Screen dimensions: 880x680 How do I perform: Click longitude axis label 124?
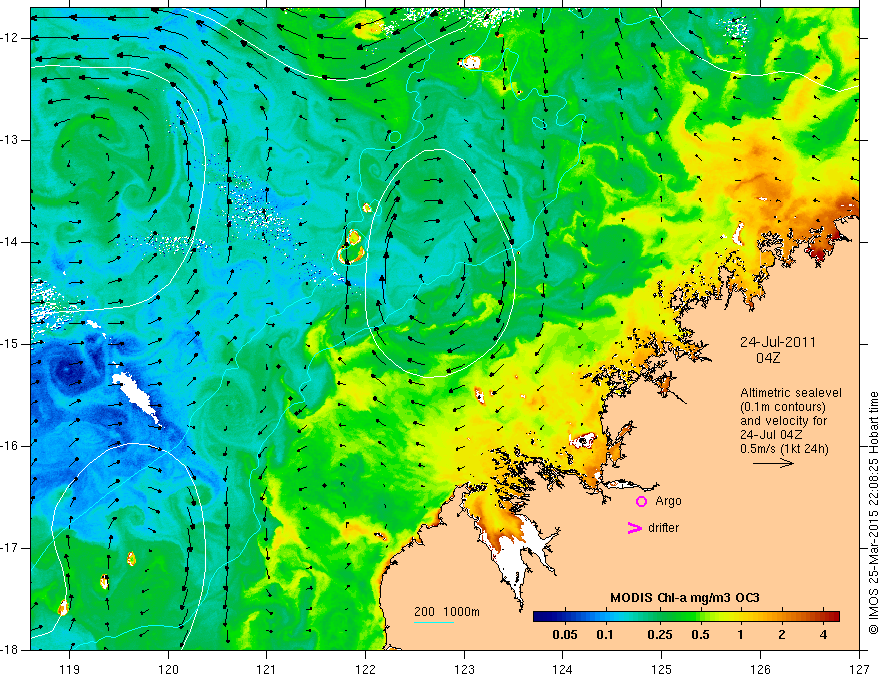(x=563, y=669)
